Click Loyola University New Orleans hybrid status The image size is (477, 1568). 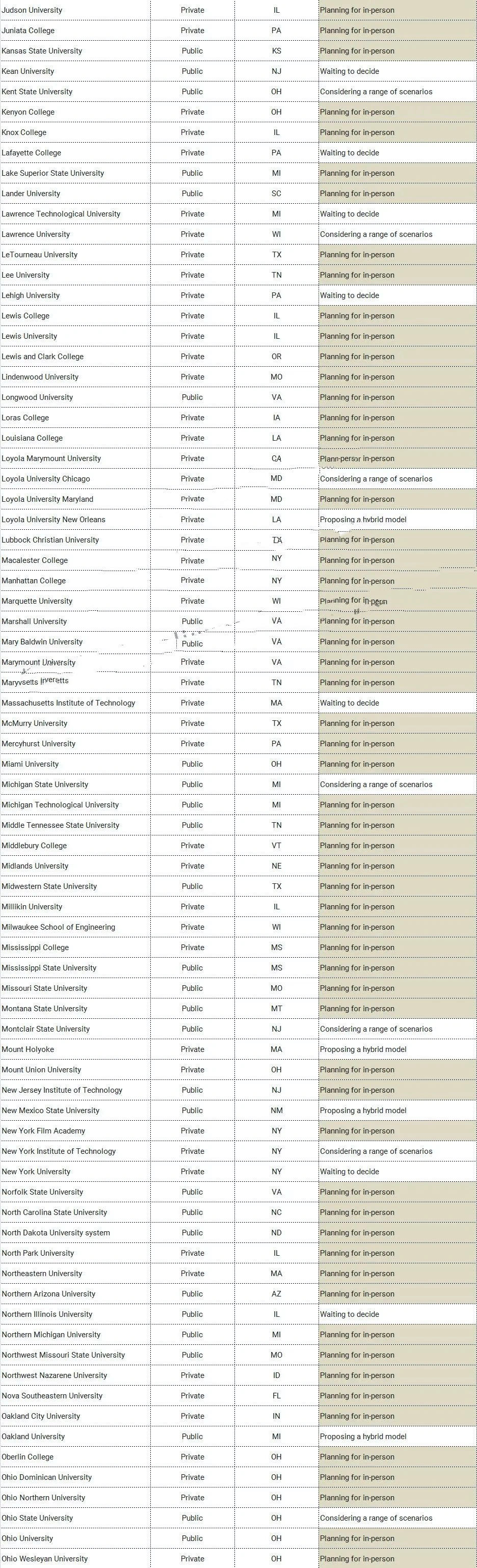[x=362, y=520]
